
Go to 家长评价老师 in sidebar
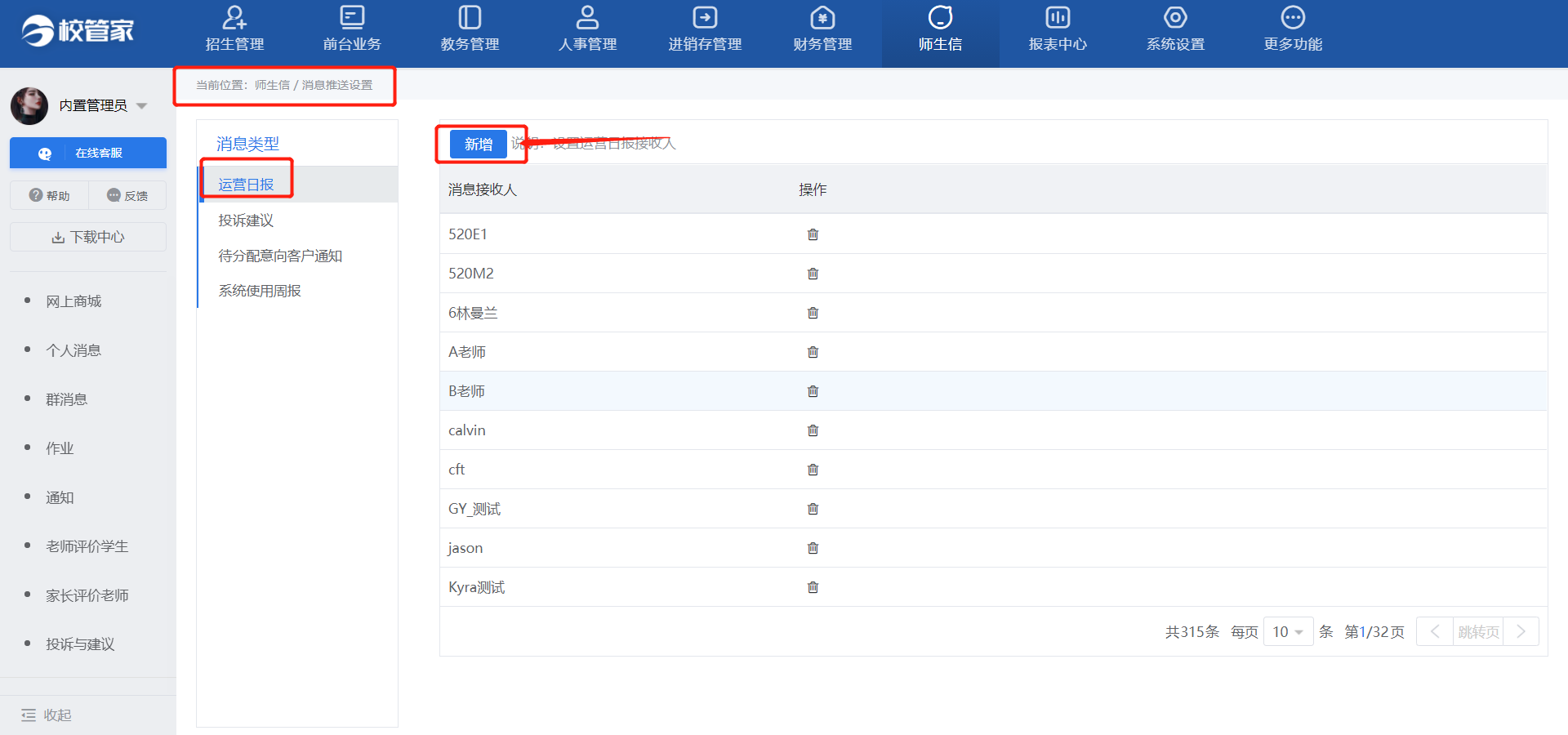[87, 595]
